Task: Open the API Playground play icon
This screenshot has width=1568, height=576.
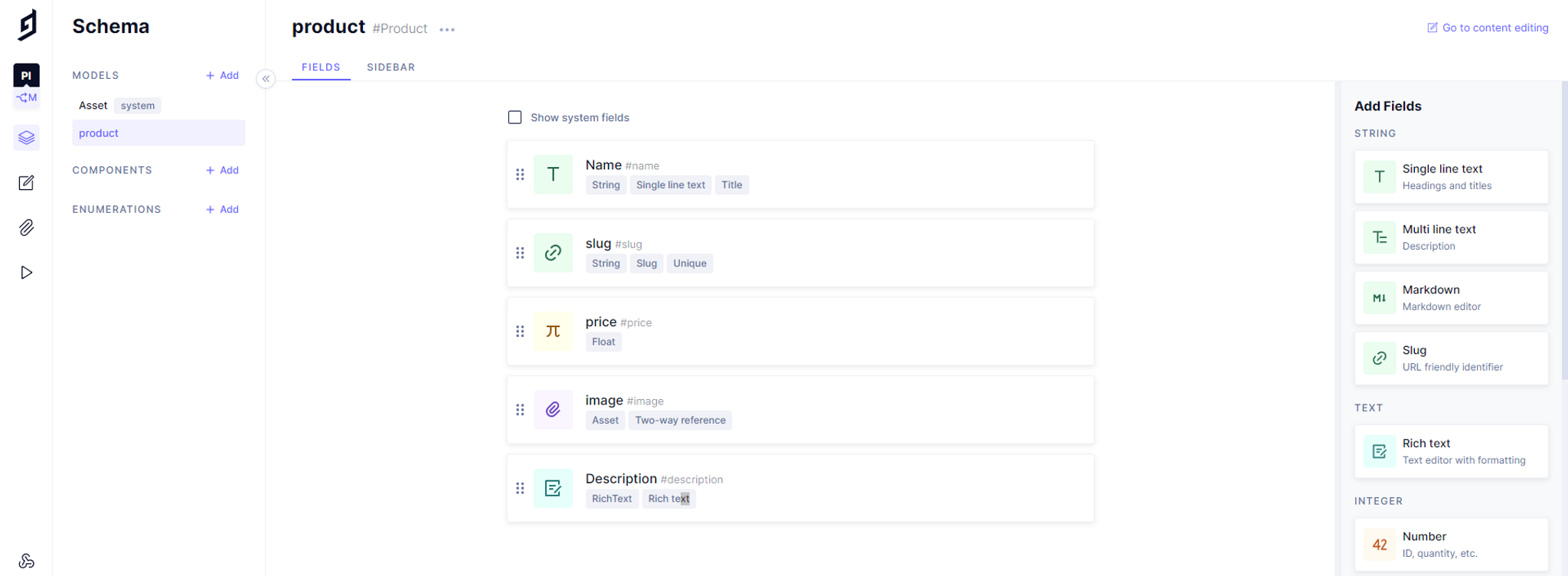Action: tap(27, 273)
